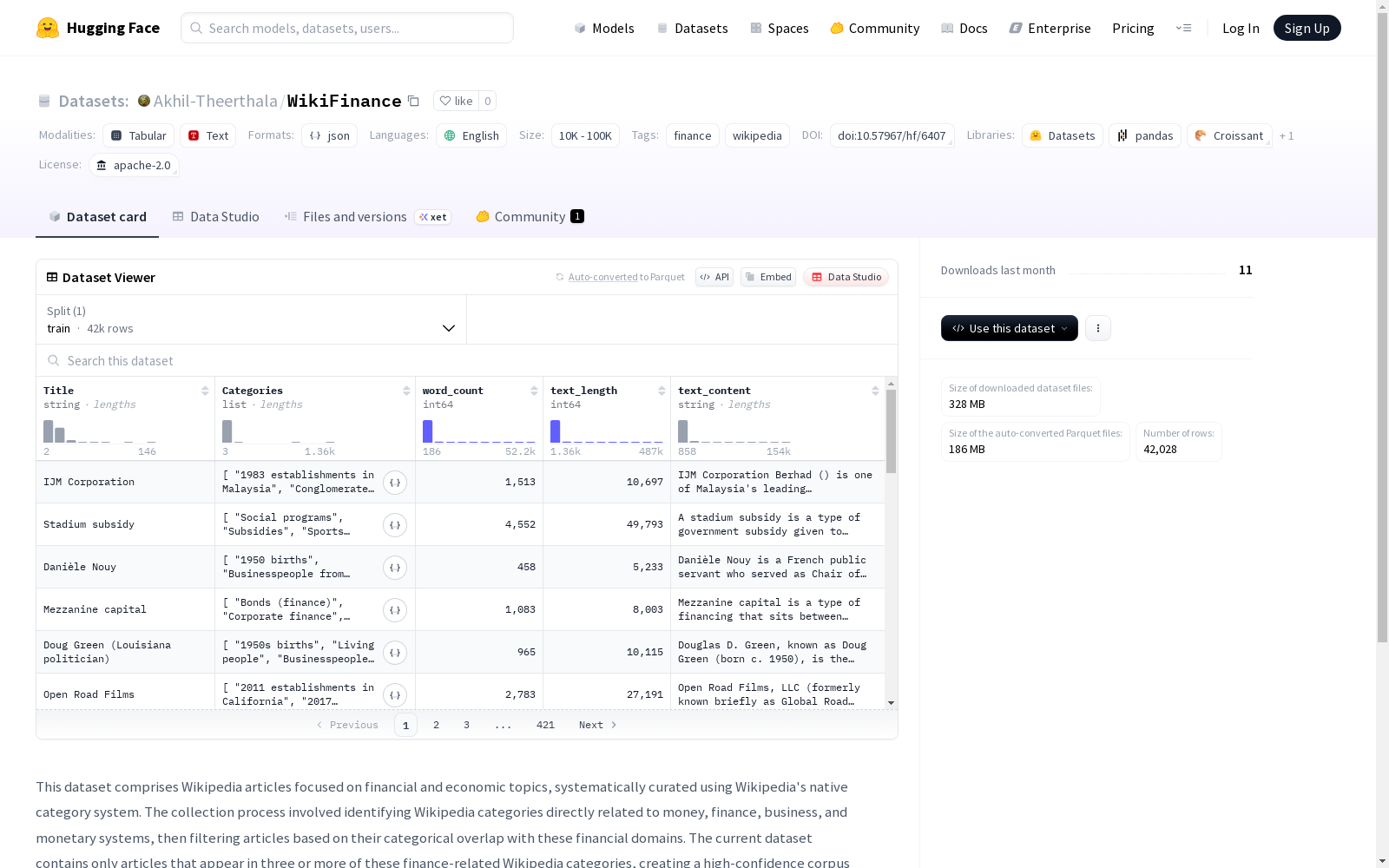Open Docs in the top navigation
The height and width of the screenshot is (868, 1389).
pyautogui.click(x=964, y=28)
